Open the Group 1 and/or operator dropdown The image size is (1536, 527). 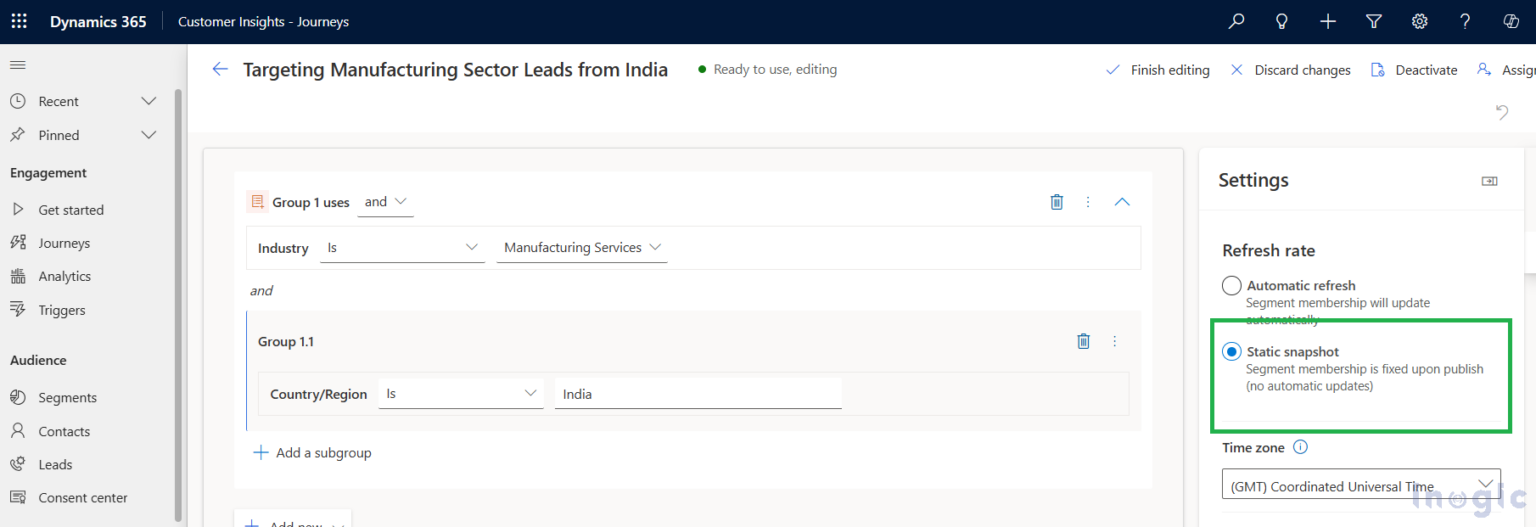pyautogui.click(x=386, y=202)
